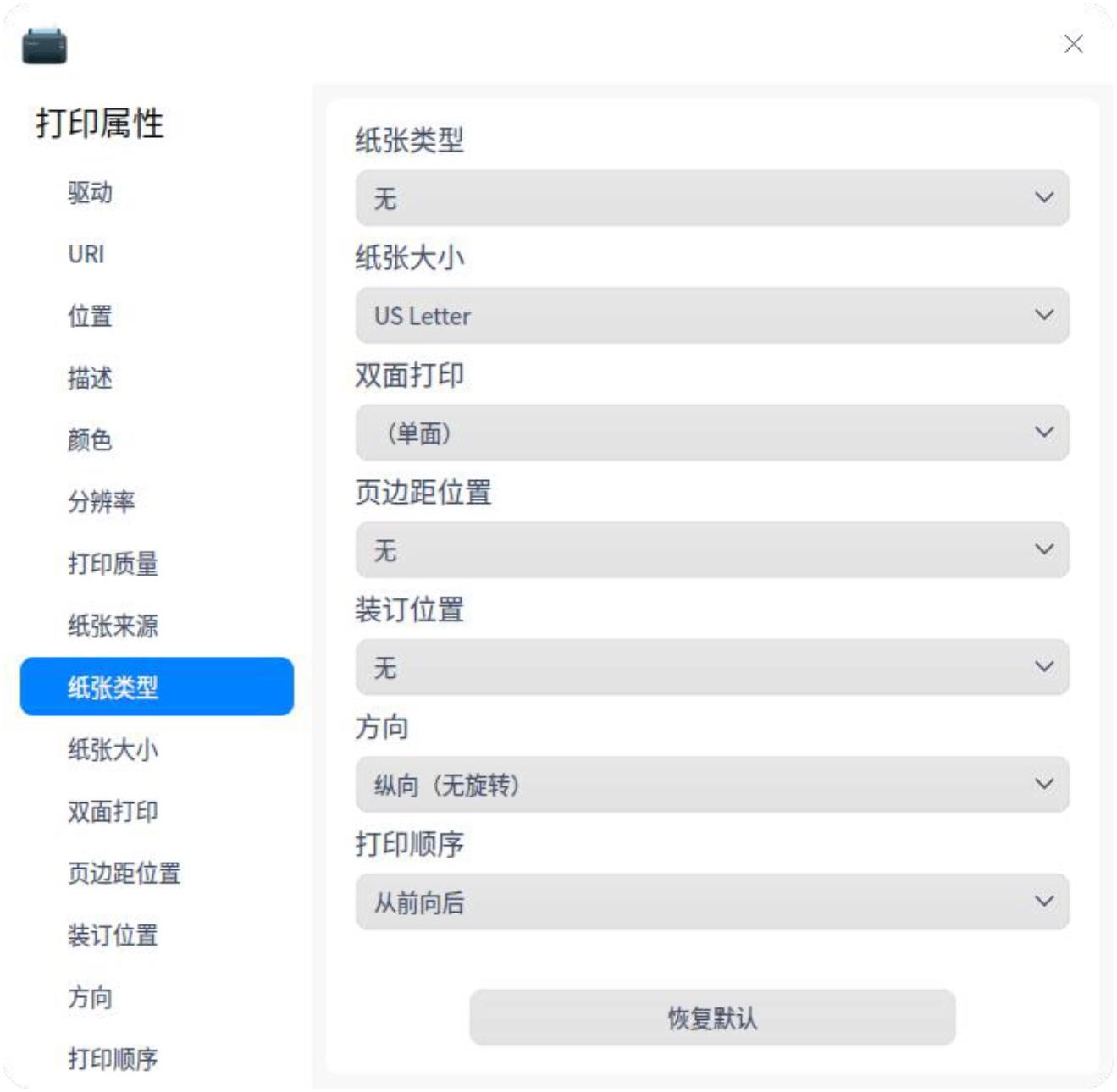
Task: Expand the US Letter paper size dropdown
Action: [x=711, y=316]
